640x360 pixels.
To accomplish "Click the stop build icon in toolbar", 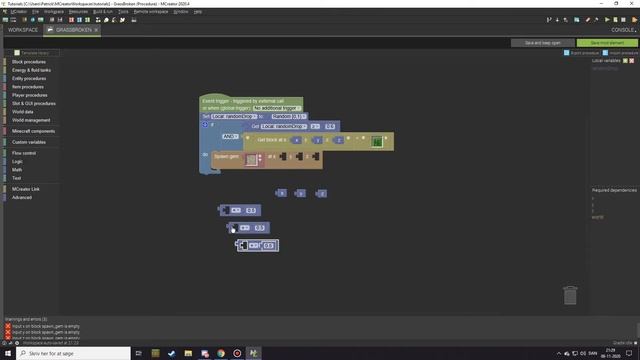I will click(623, 20).
